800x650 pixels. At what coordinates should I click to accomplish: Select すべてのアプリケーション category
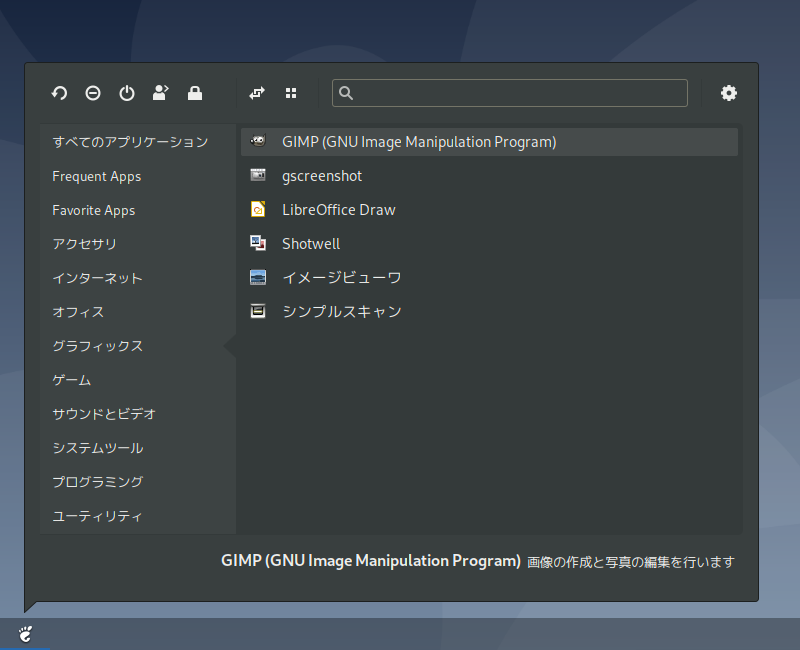(131, 142)
